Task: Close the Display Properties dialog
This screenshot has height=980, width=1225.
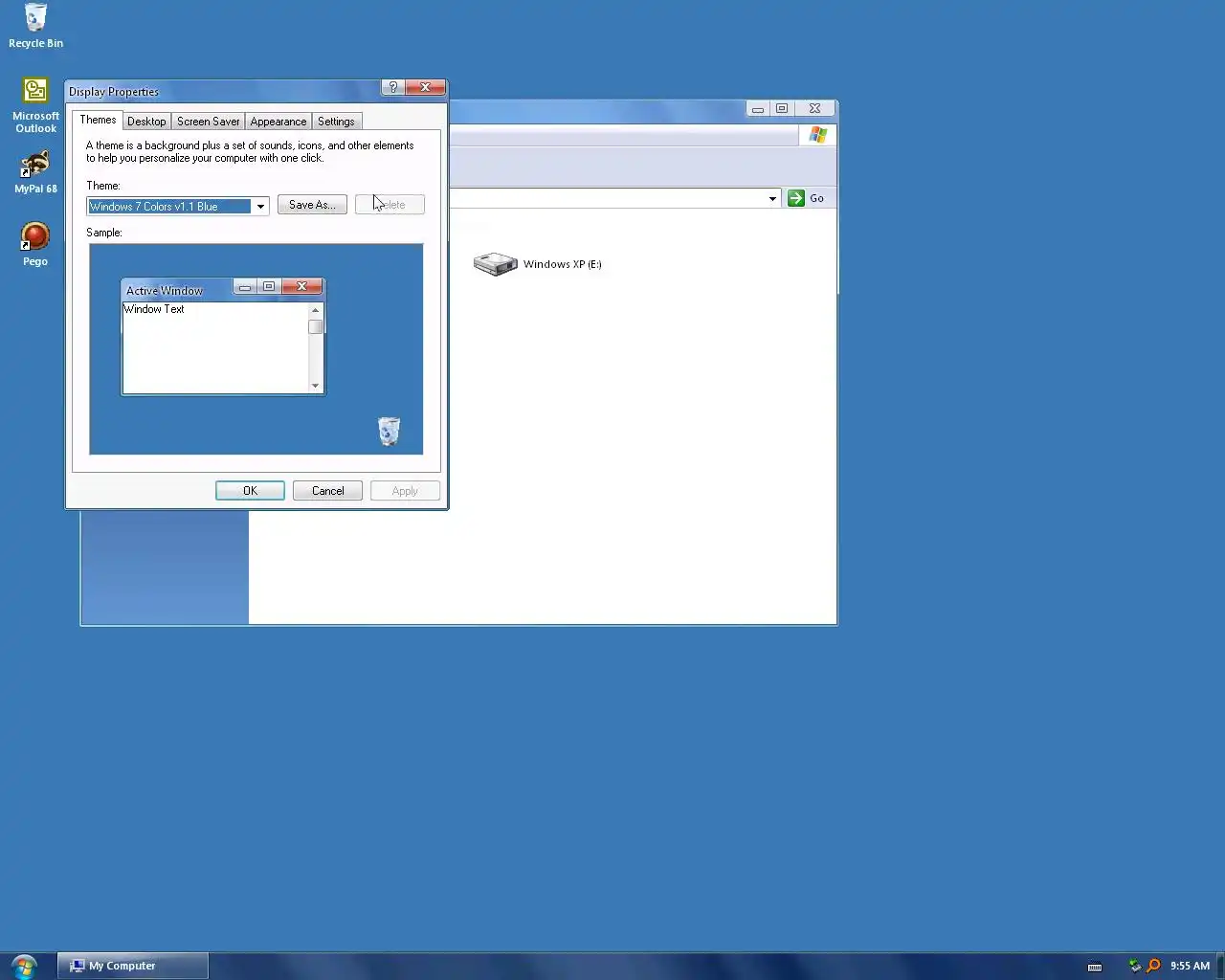Action: (x=425, y=87)
